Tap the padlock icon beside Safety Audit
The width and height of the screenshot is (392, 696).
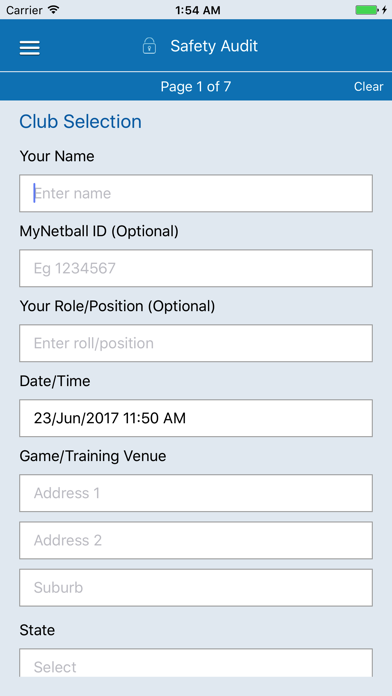coord(149,46)
